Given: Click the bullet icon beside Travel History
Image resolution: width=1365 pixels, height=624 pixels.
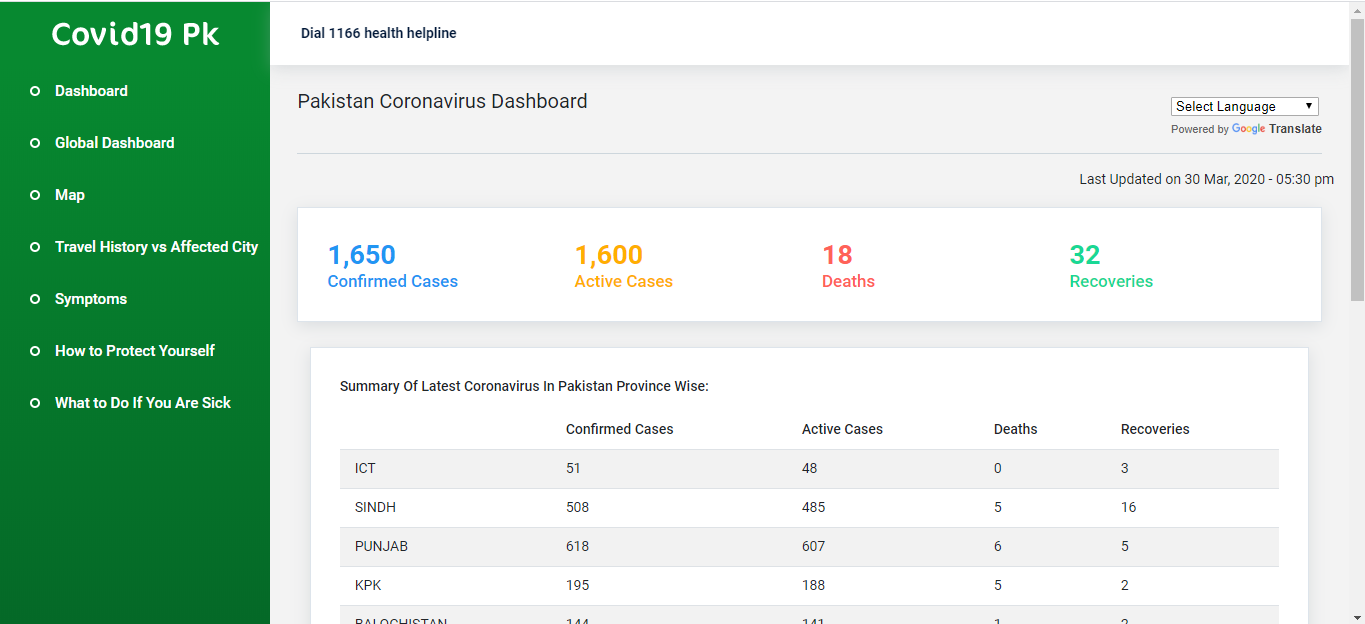Looking at the screenshot, I should pyautogui.click(x=35, y=247).
